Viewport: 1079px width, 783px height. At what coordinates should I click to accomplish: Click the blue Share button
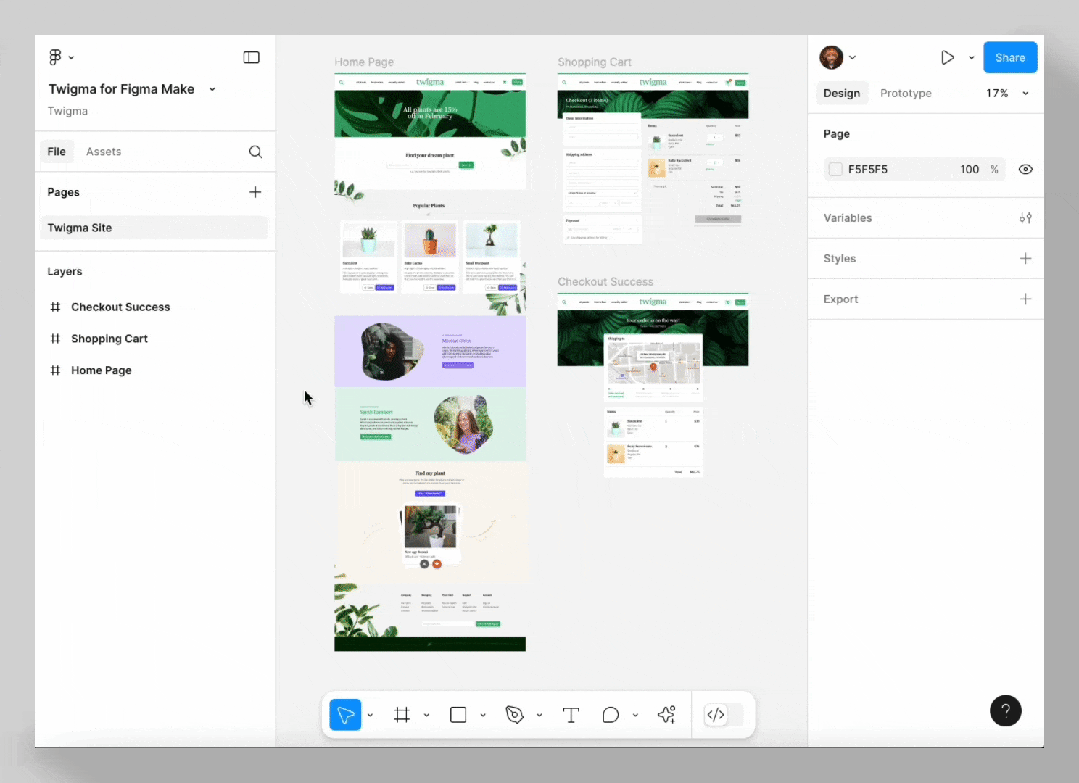tap(1009, 58)
